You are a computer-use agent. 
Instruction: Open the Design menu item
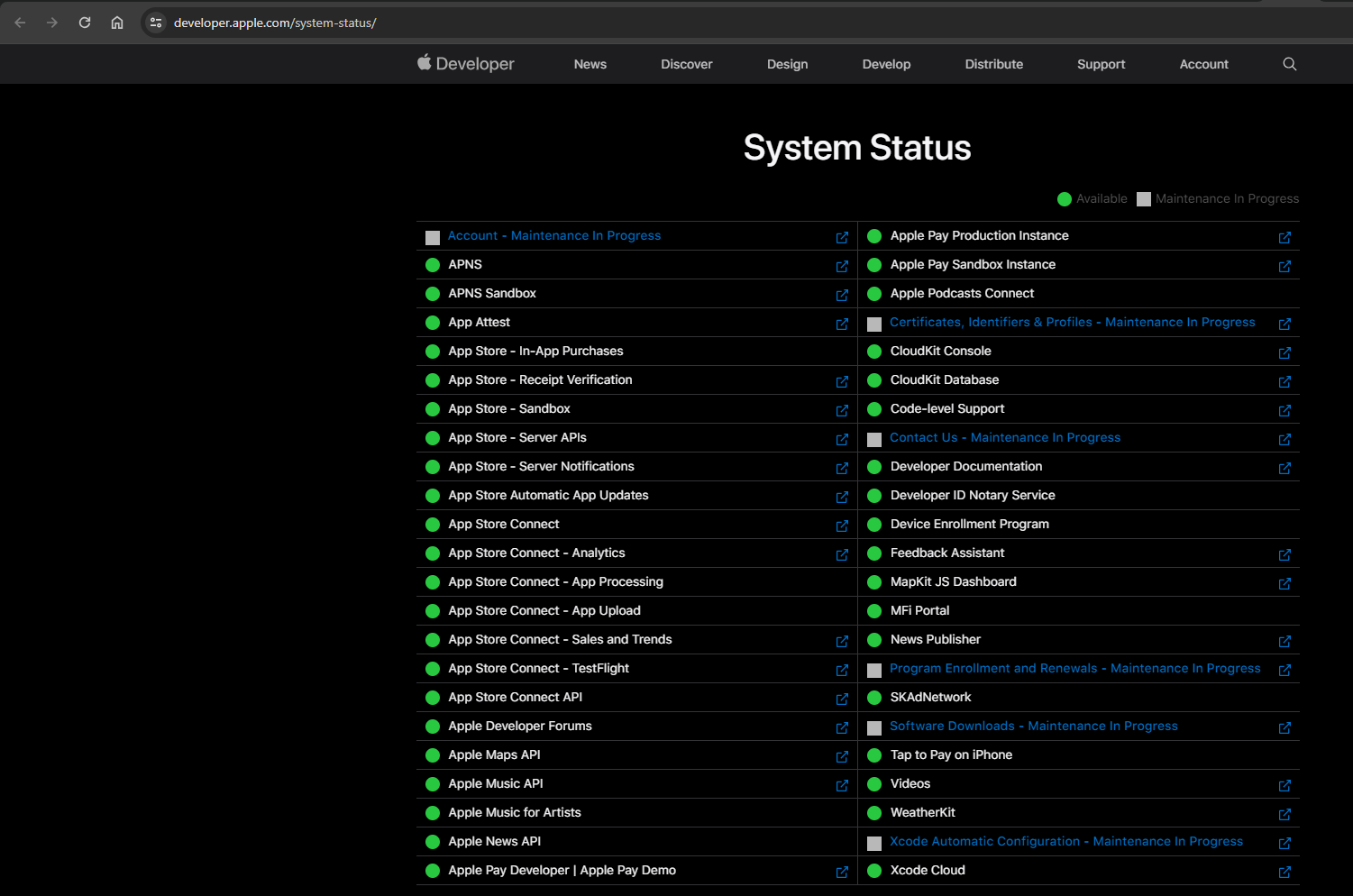pyautogui.click(x=787, y=64)
